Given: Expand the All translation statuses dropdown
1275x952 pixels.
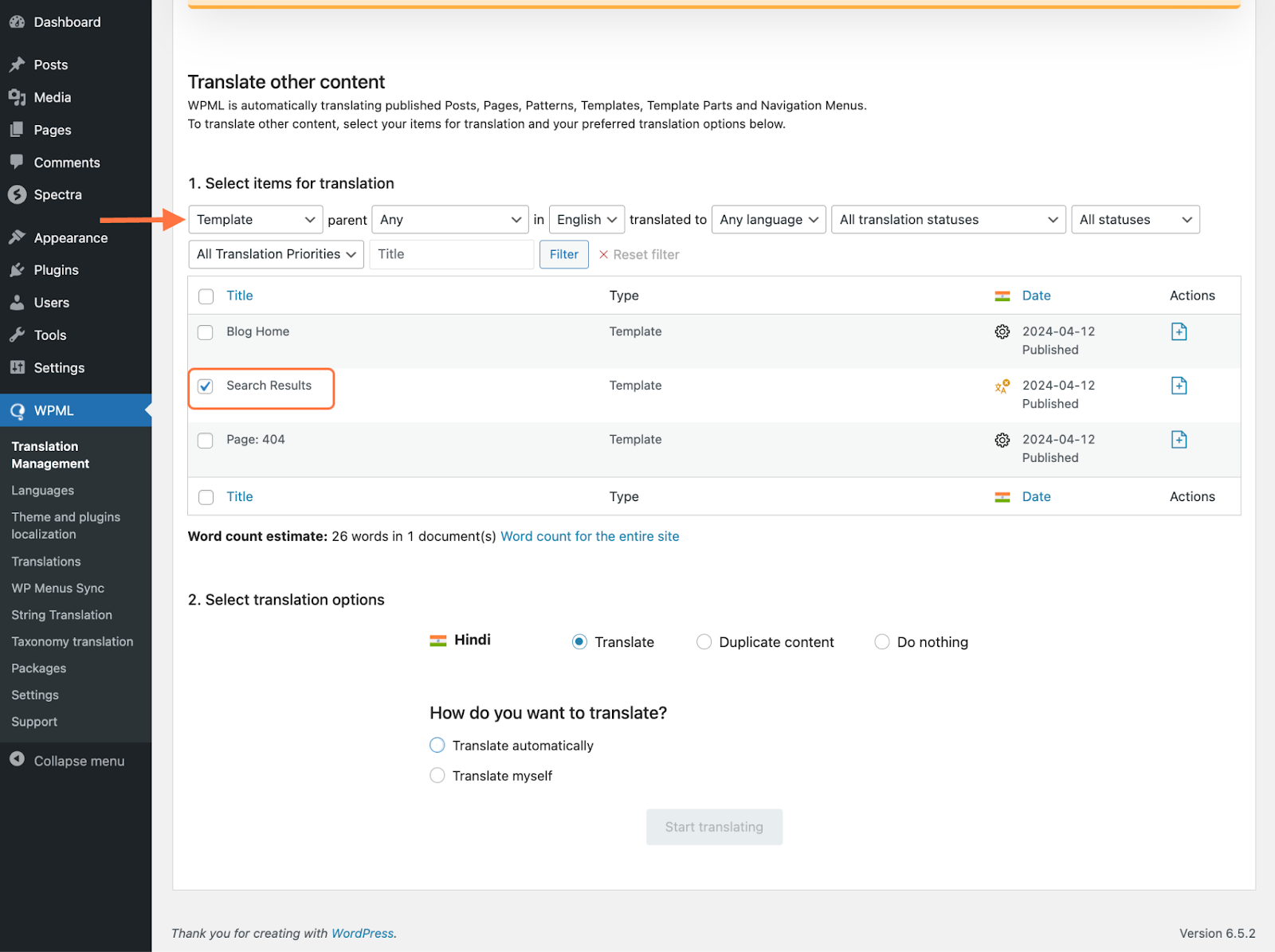Looking at the screenshot, I should [947, 219].
